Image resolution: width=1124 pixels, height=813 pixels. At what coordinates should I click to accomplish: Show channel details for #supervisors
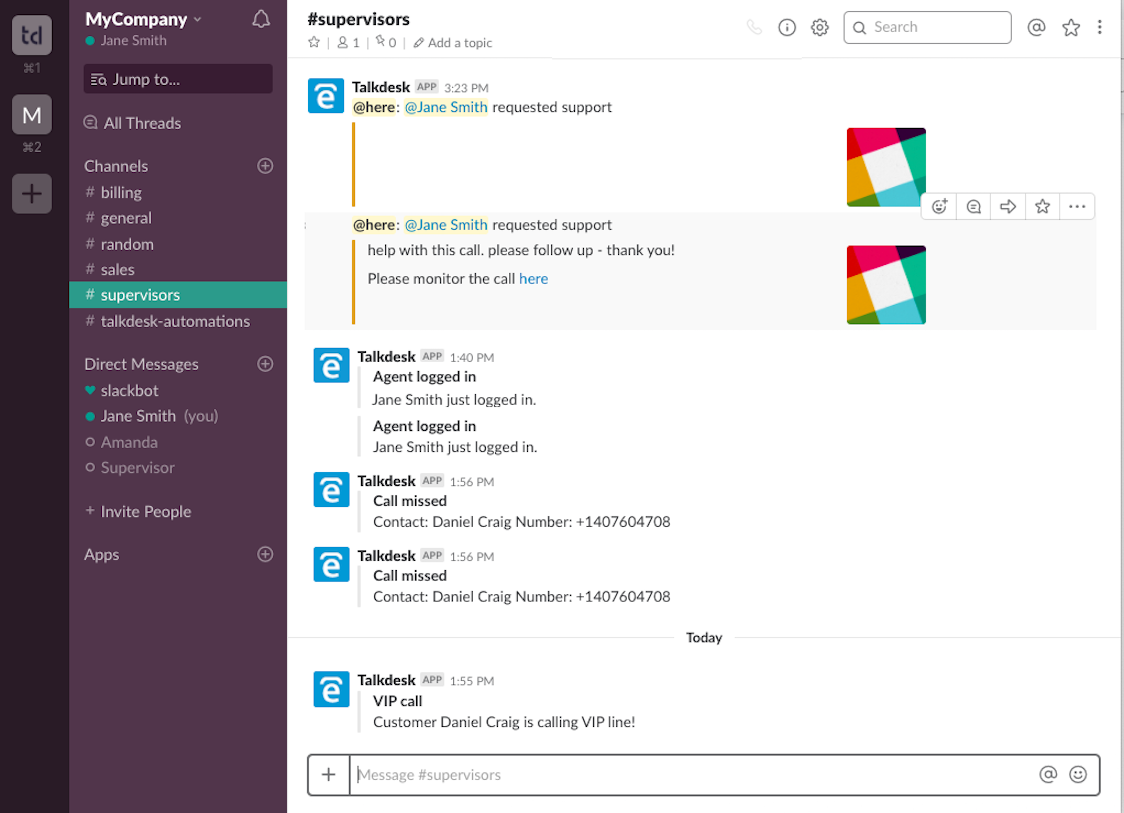point(787,27)
